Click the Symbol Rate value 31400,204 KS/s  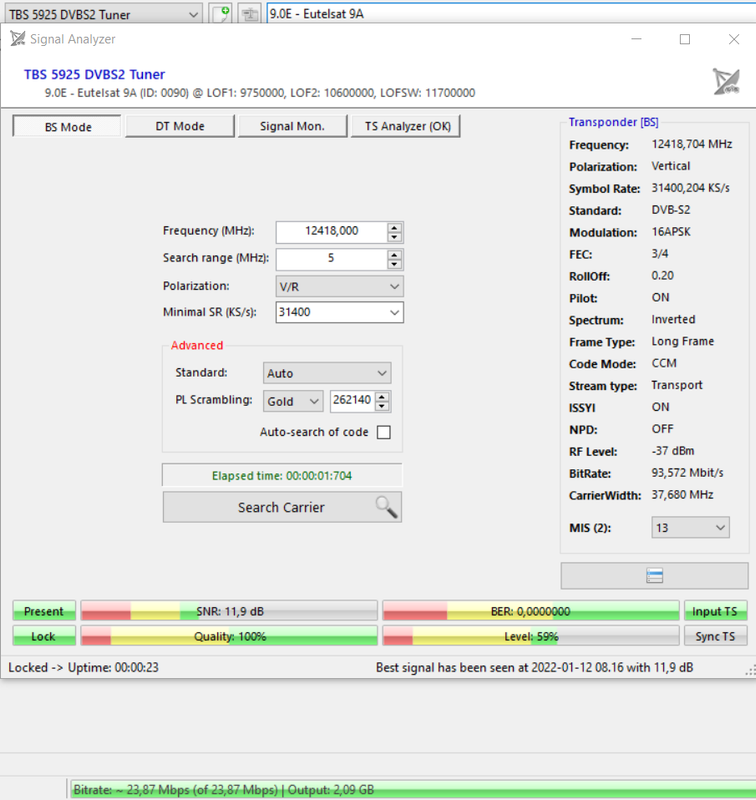(690, 188)
